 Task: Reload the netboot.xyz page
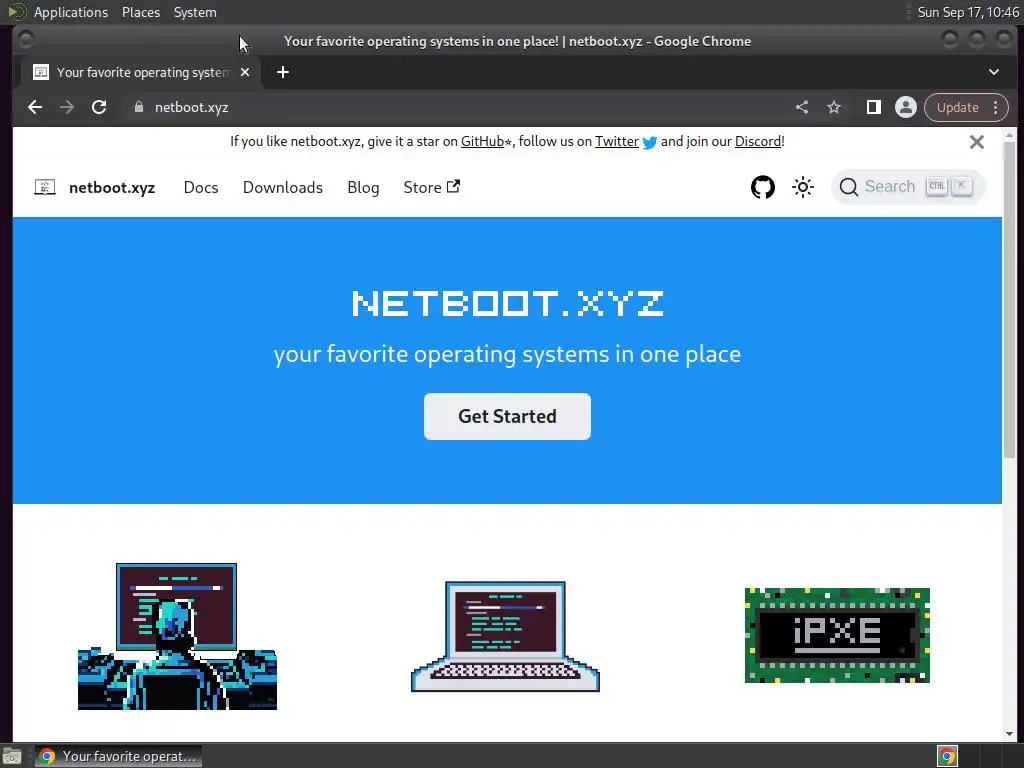pos(99,107)
